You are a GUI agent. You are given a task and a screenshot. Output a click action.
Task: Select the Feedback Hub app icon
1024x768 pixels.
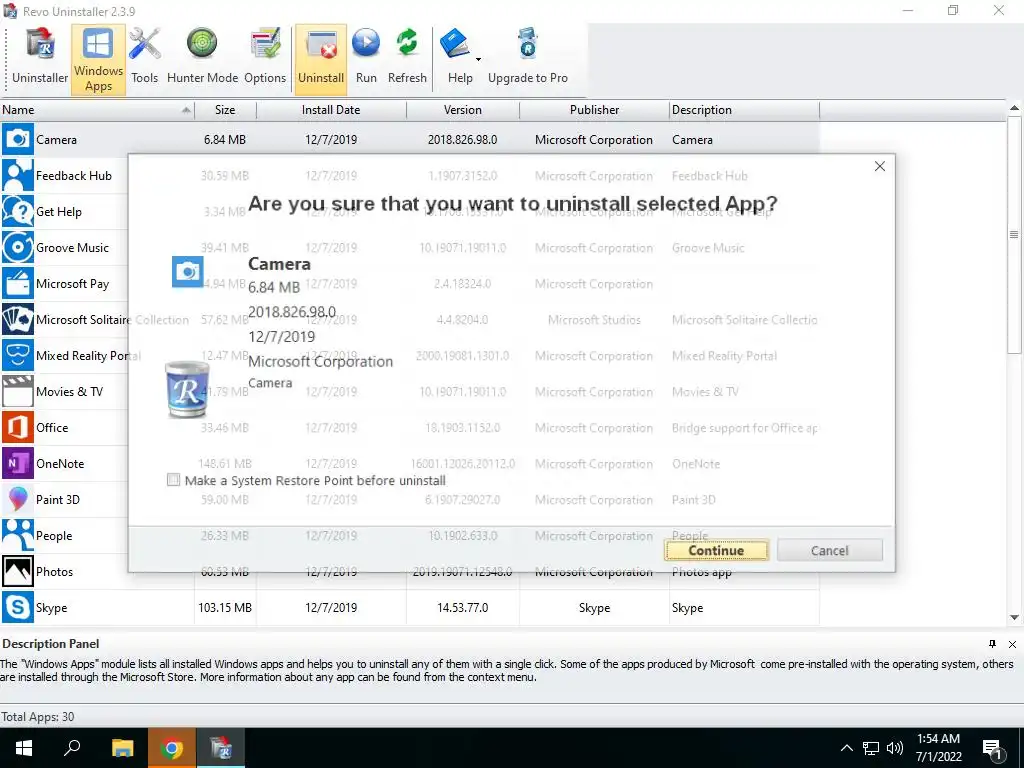[18, 176]
